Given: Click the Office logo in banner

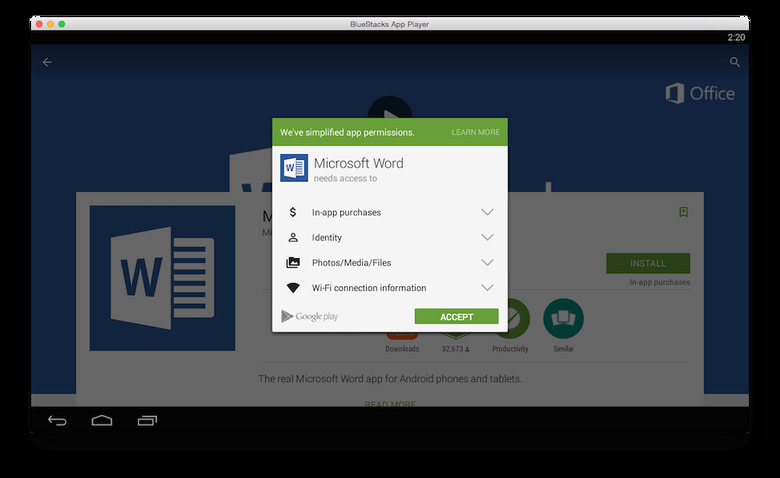Looking at the screenshot, I should [x=700, y=94].
